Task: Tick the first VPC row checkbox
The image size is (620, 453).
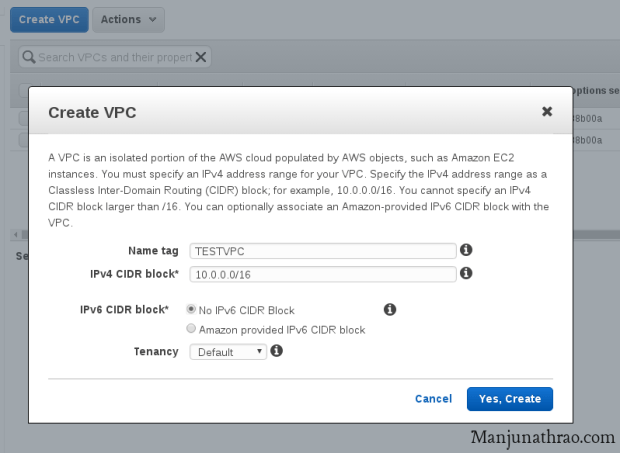Action: pos(23,118)
